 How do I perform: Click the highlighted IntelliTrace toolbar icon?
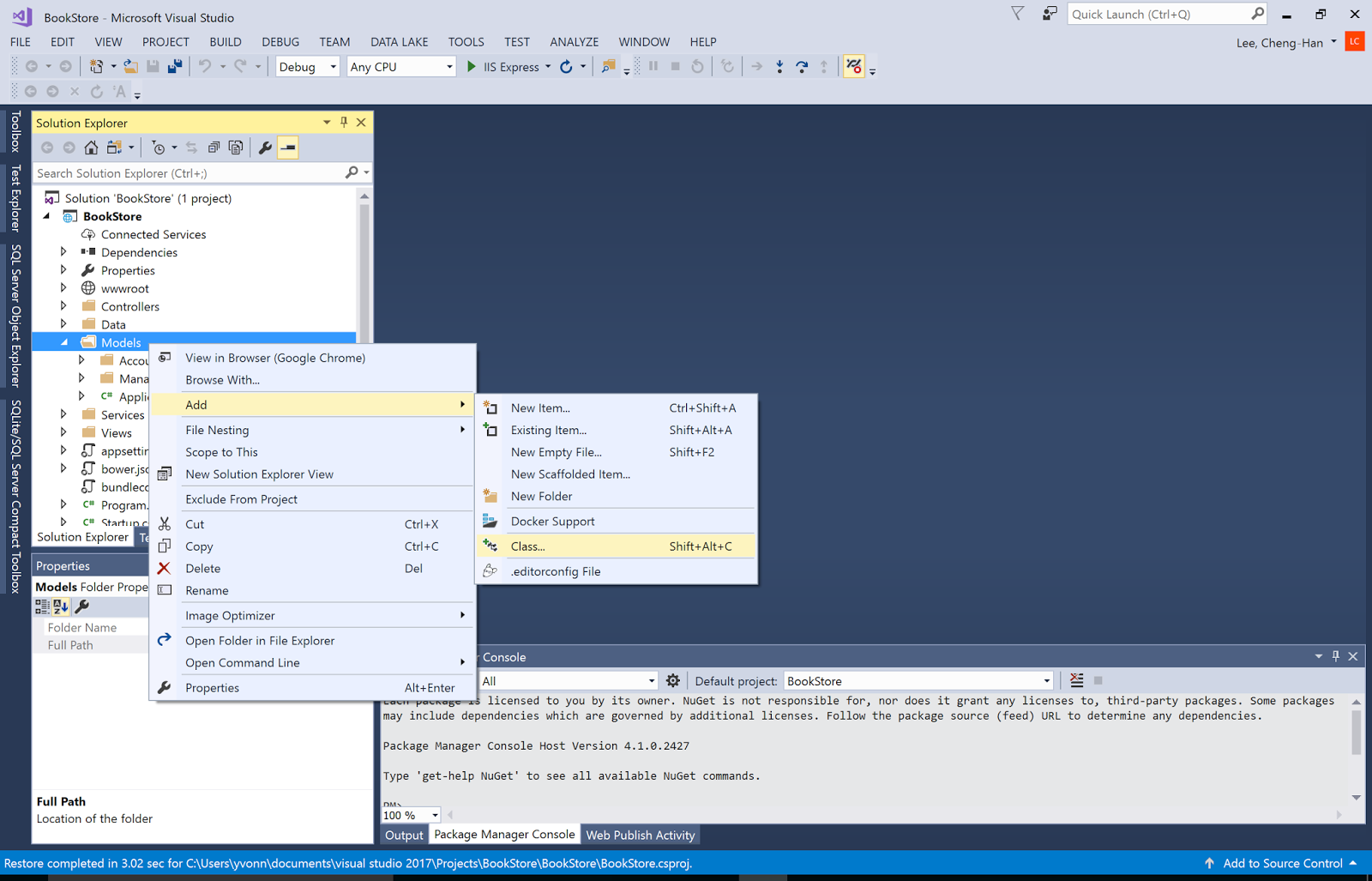click(x=854, y=66)
